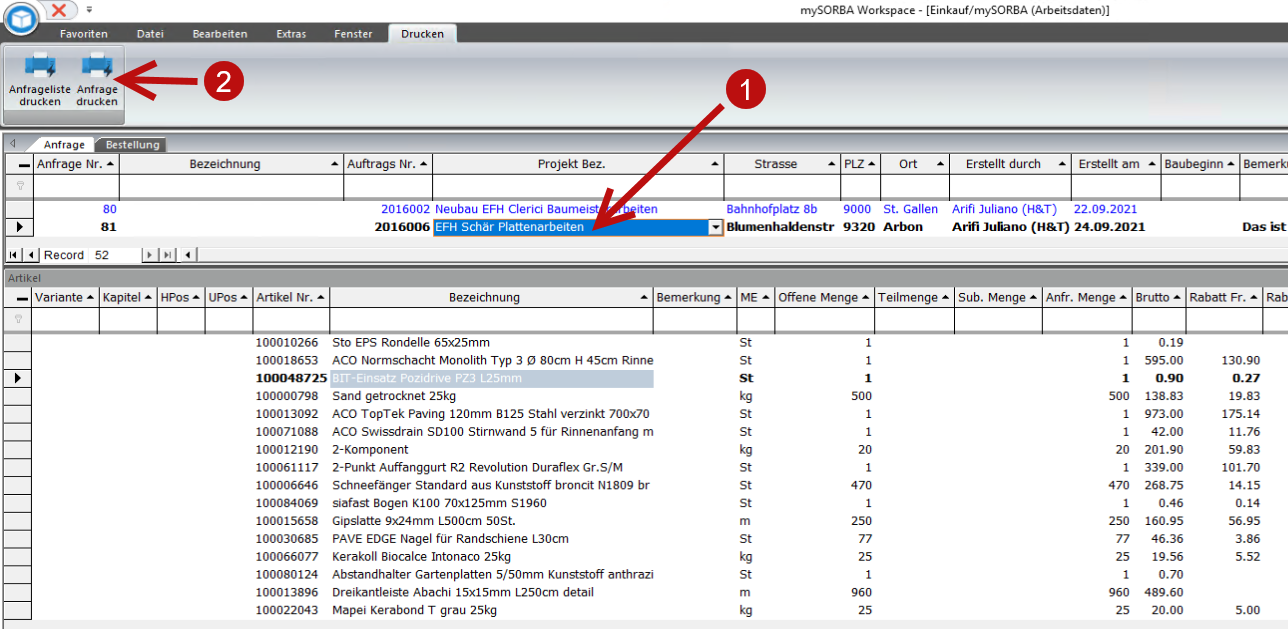The height and width of the screenshot is (629, 1288).
Task: Sort by Offene Menge column header
Action: coord(825,297)
